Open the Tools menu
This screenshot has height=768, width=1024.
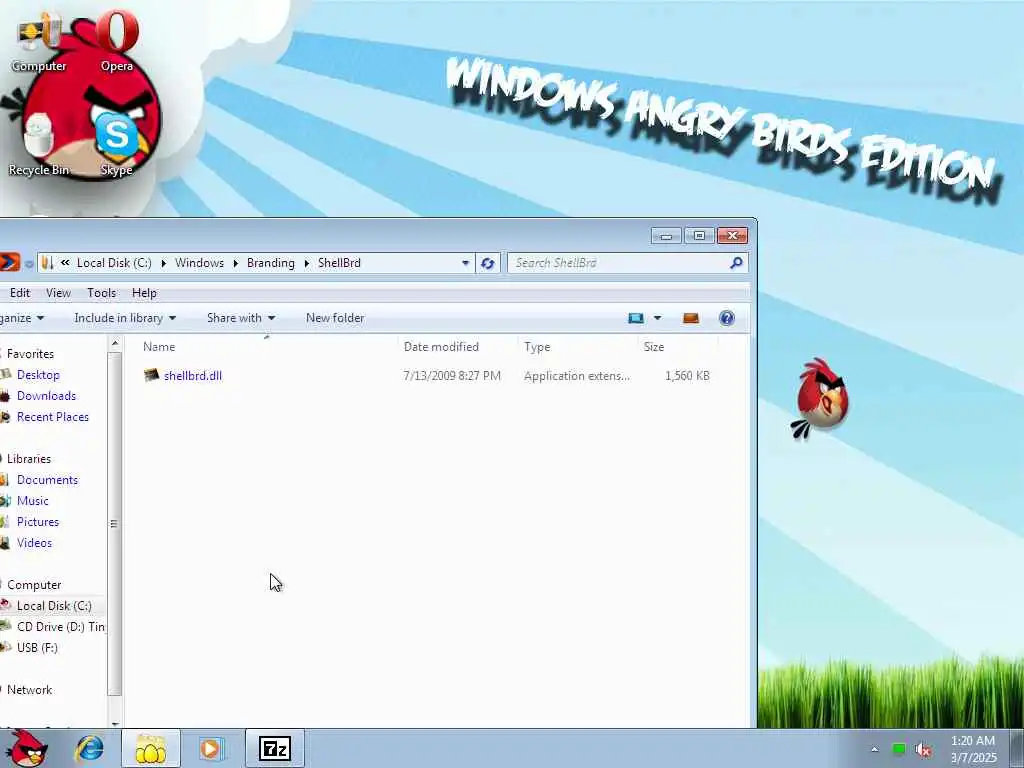[x=101, y=293]
